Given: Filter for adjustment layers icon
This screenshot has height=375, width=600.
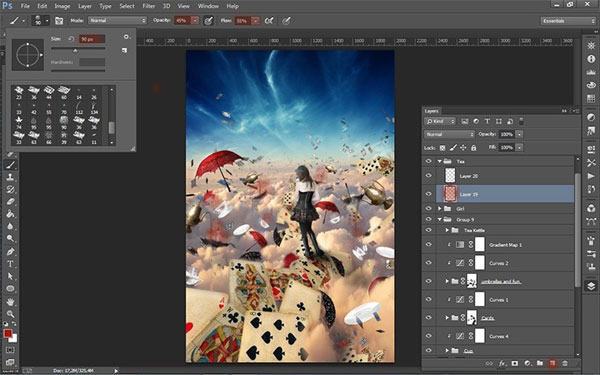Looking at the screenshot, I should click(476, 121).
